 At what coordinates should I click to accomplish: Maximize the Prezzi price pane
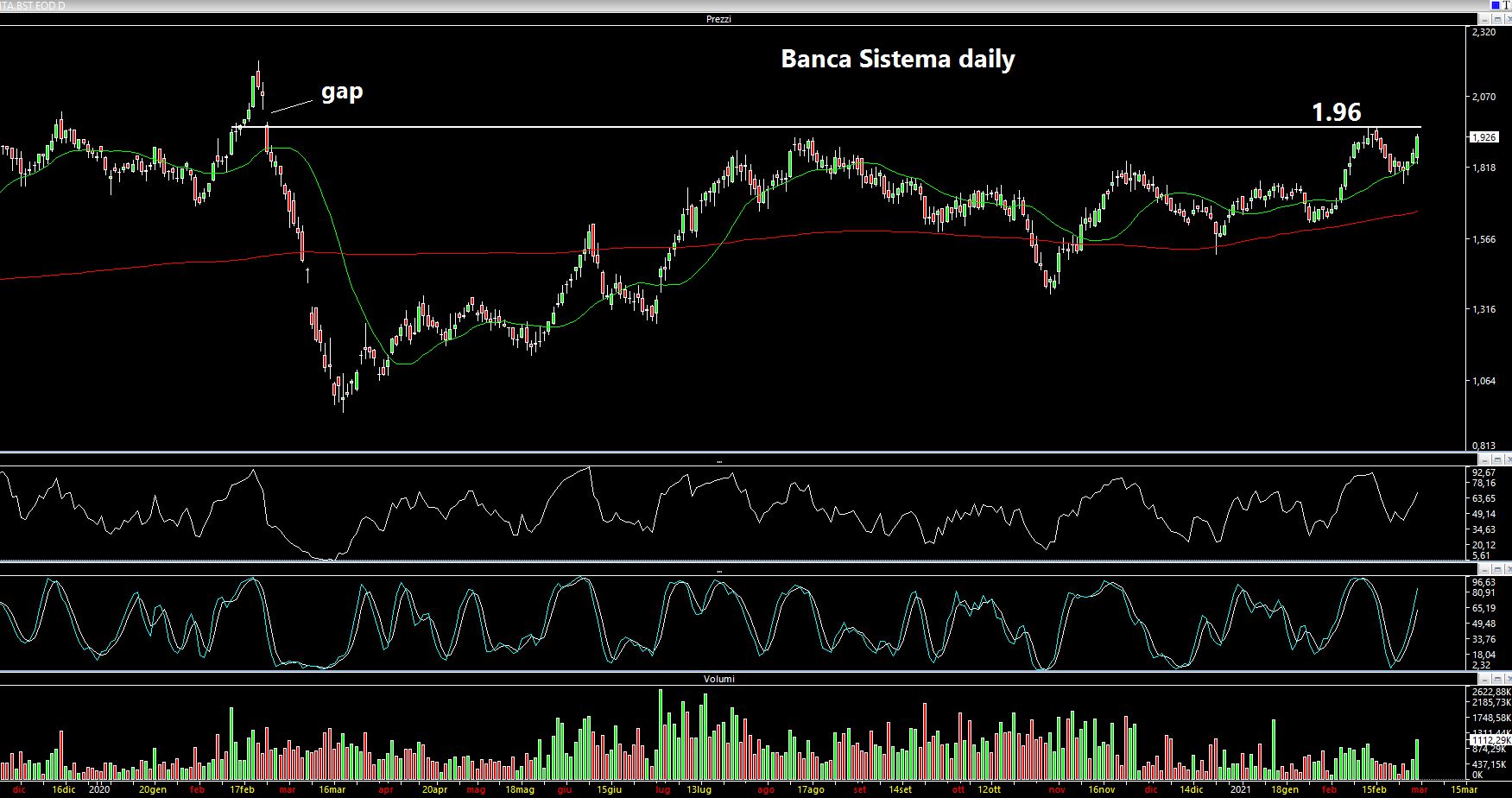1497,19
